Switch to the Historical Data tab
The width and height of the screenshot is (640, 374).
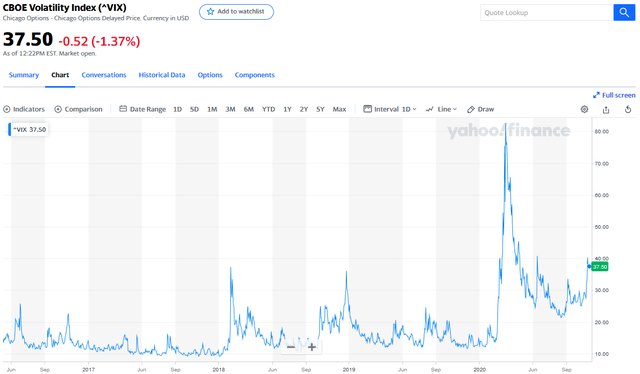pos(162,75)
